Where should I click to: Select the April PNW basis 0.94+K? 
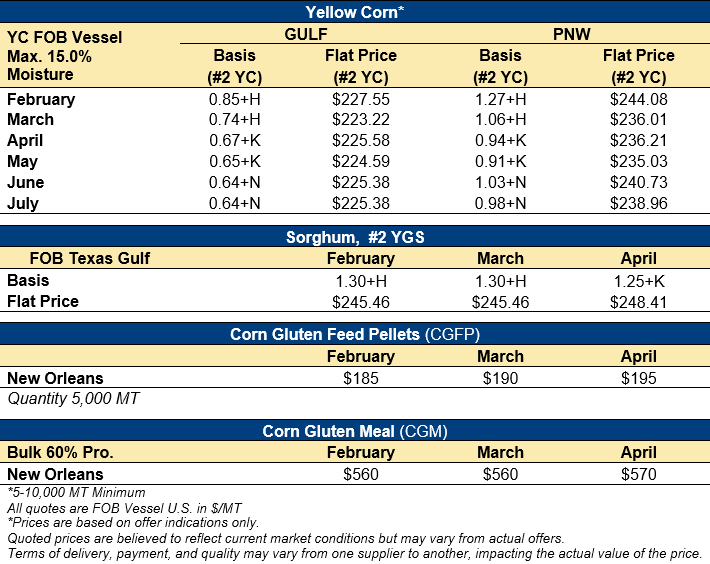501,141
